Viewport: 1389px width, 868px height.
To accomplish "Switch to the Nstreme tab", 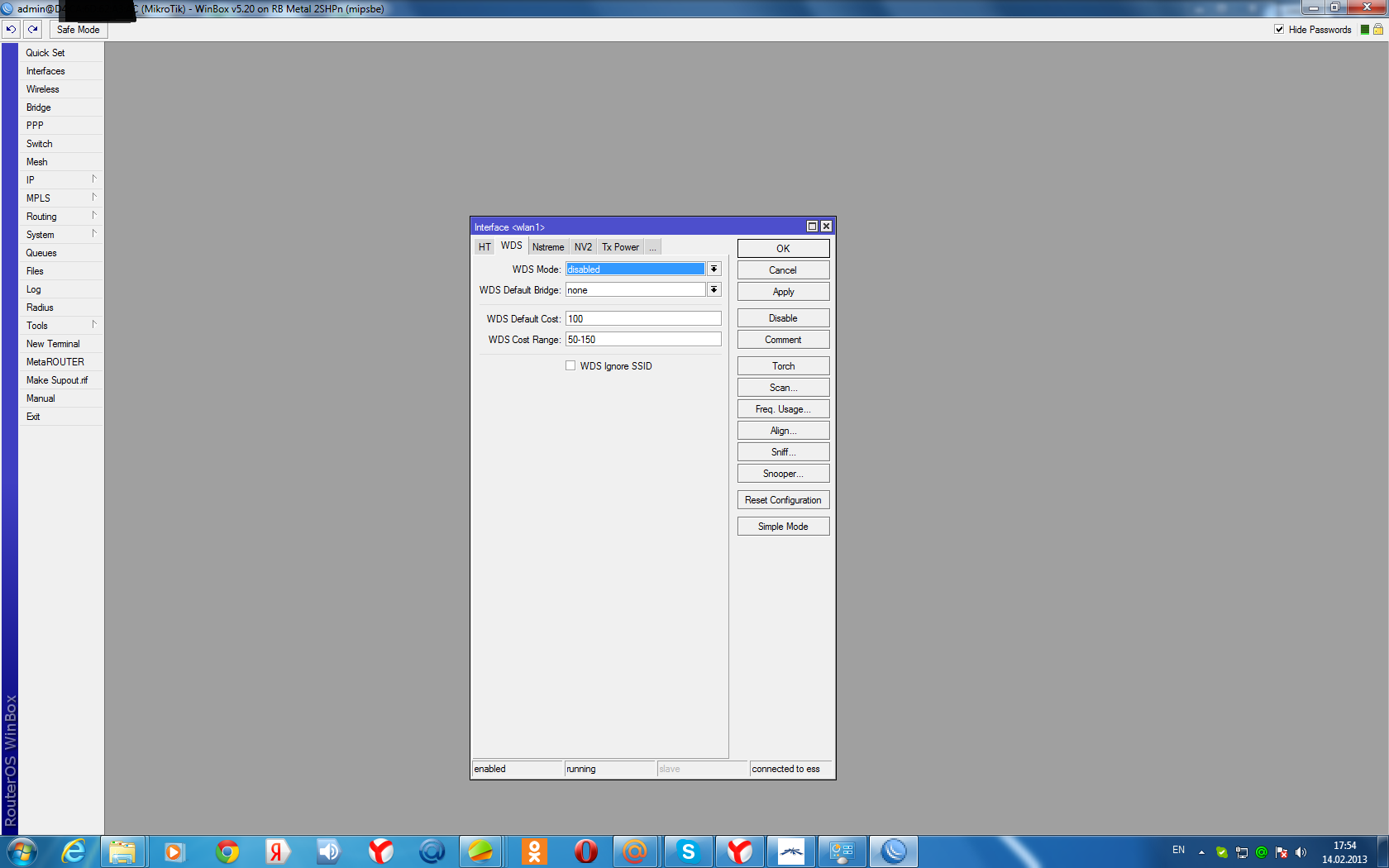I will pyautogui.click(x=548, y=247).
